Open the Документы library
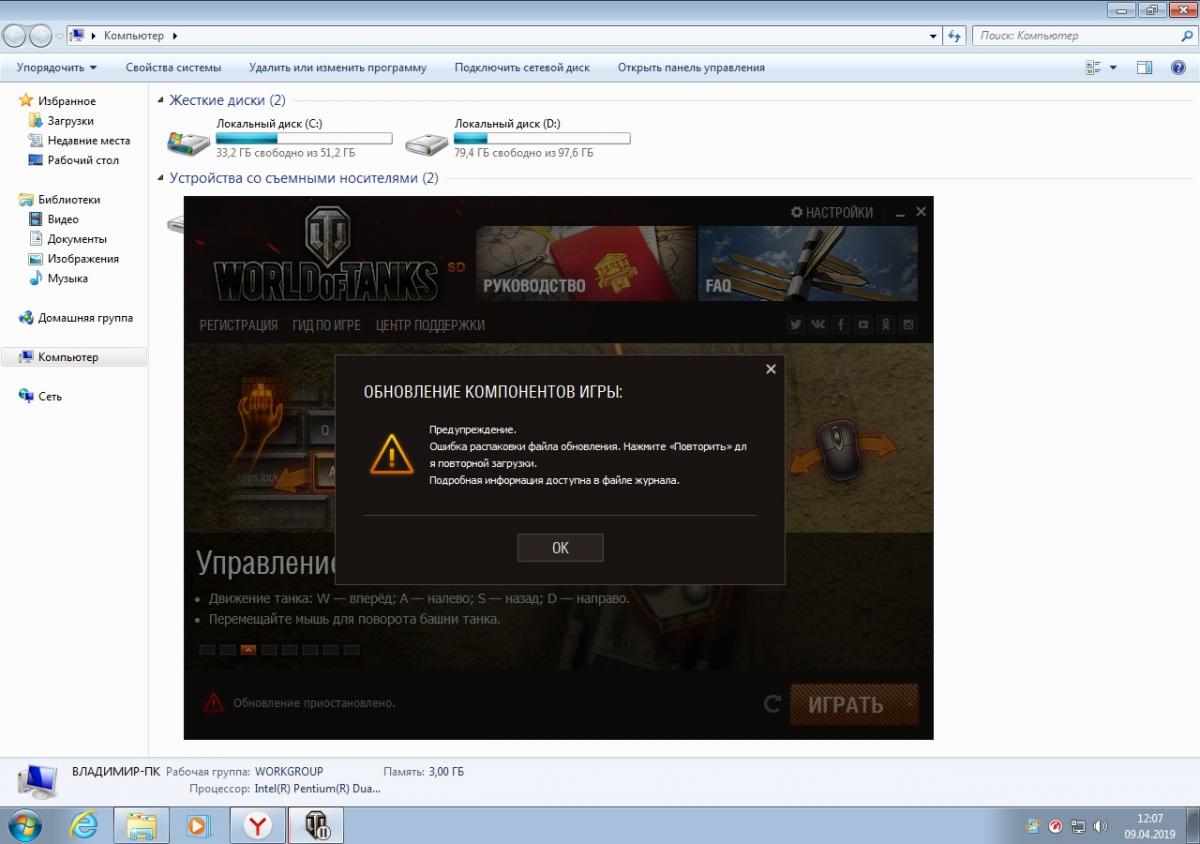1200x844 pixels. (77, 239)
